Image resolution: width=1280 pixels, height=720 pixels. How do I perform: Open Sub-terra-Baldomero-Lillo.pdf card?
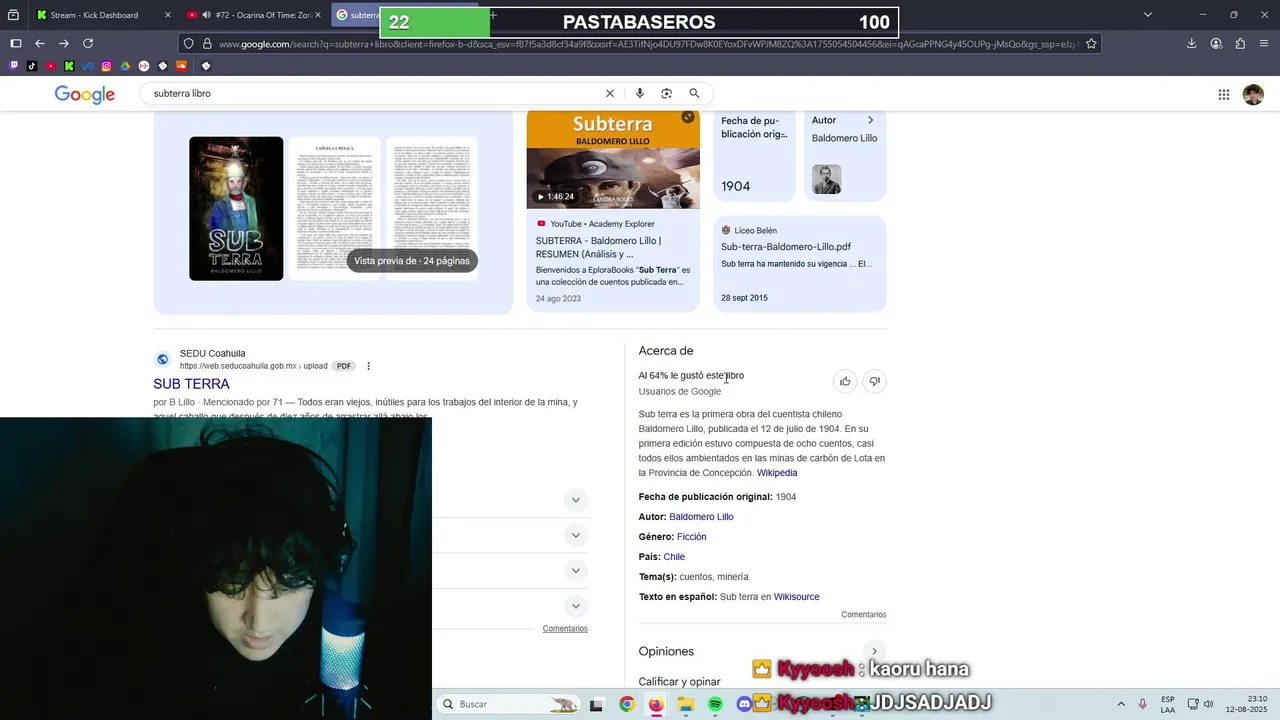tap(799, 264)
